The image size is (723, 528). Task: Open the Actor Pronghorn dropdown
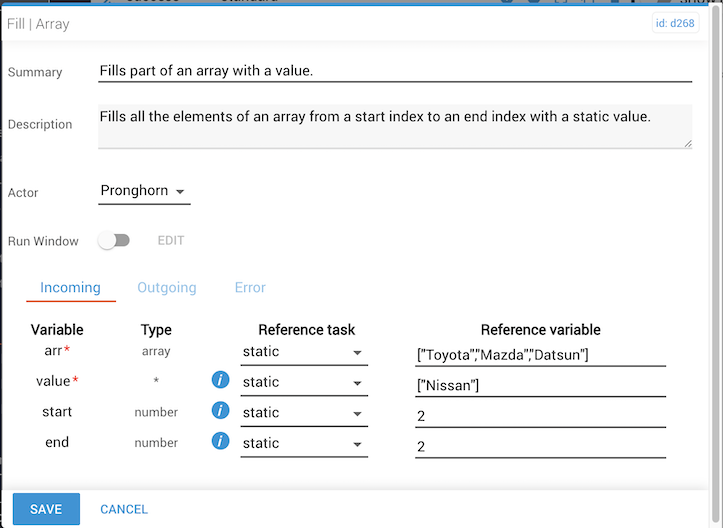click(144, 191)
